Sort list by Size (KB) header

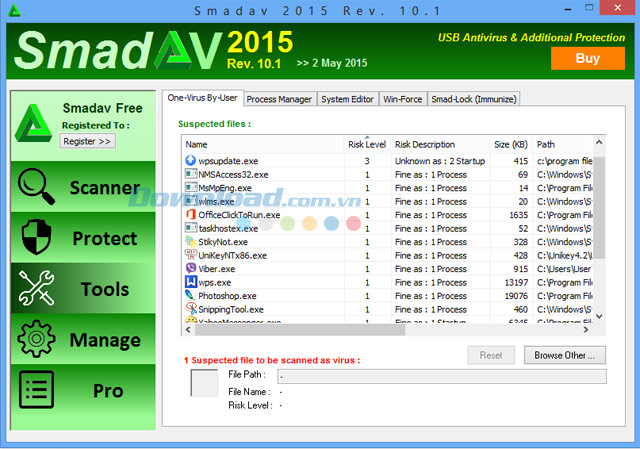pos(511,144)
